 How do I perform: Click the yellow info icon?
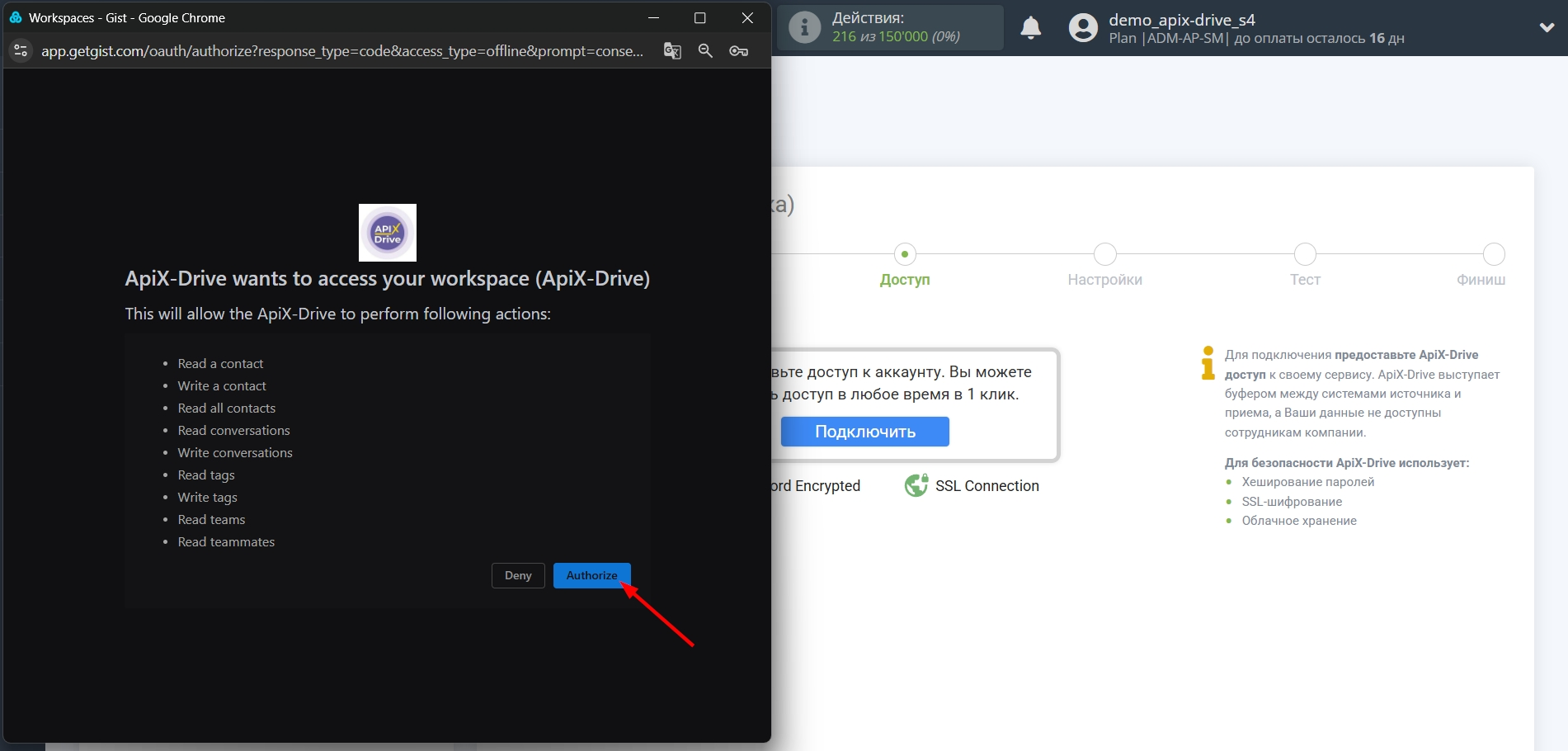pos(1208,363)
